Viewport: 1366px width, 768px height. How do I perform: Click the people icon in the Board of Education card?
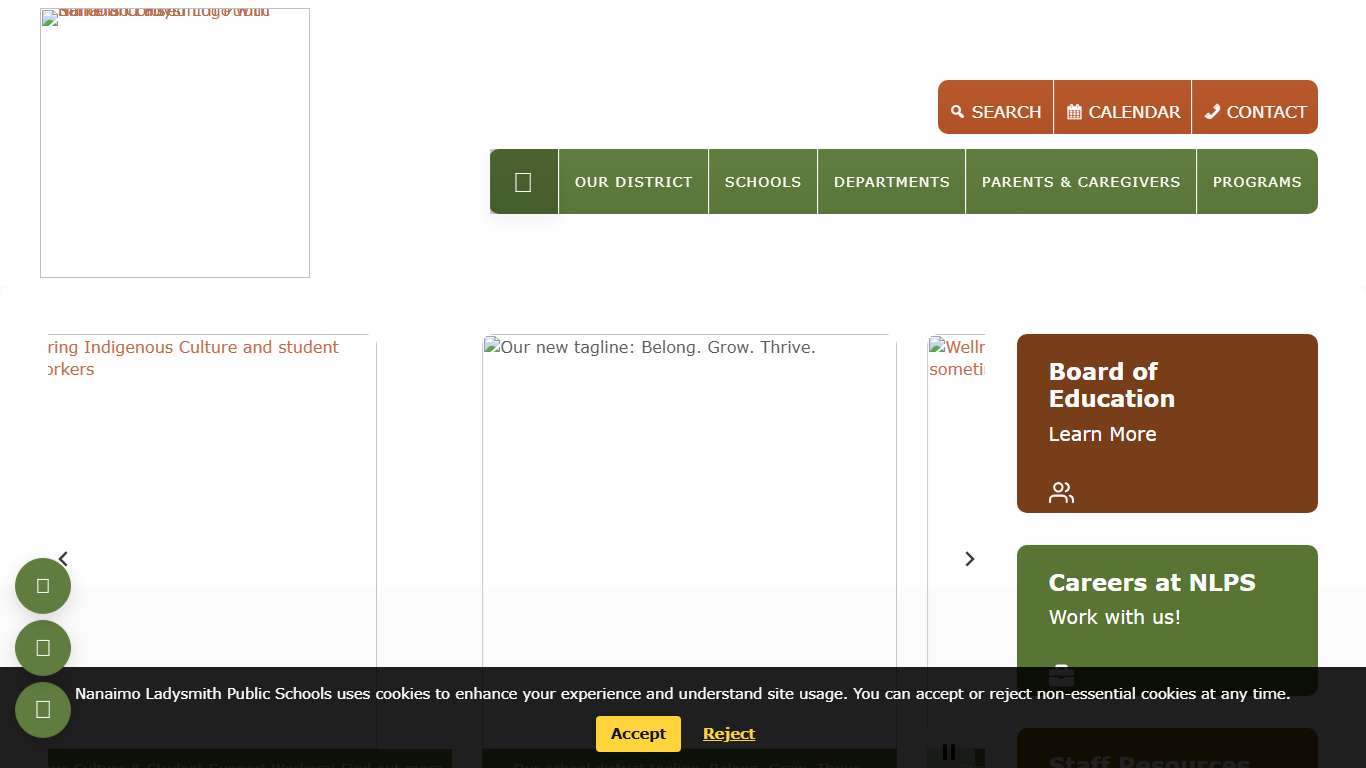tap(1061, 493)
